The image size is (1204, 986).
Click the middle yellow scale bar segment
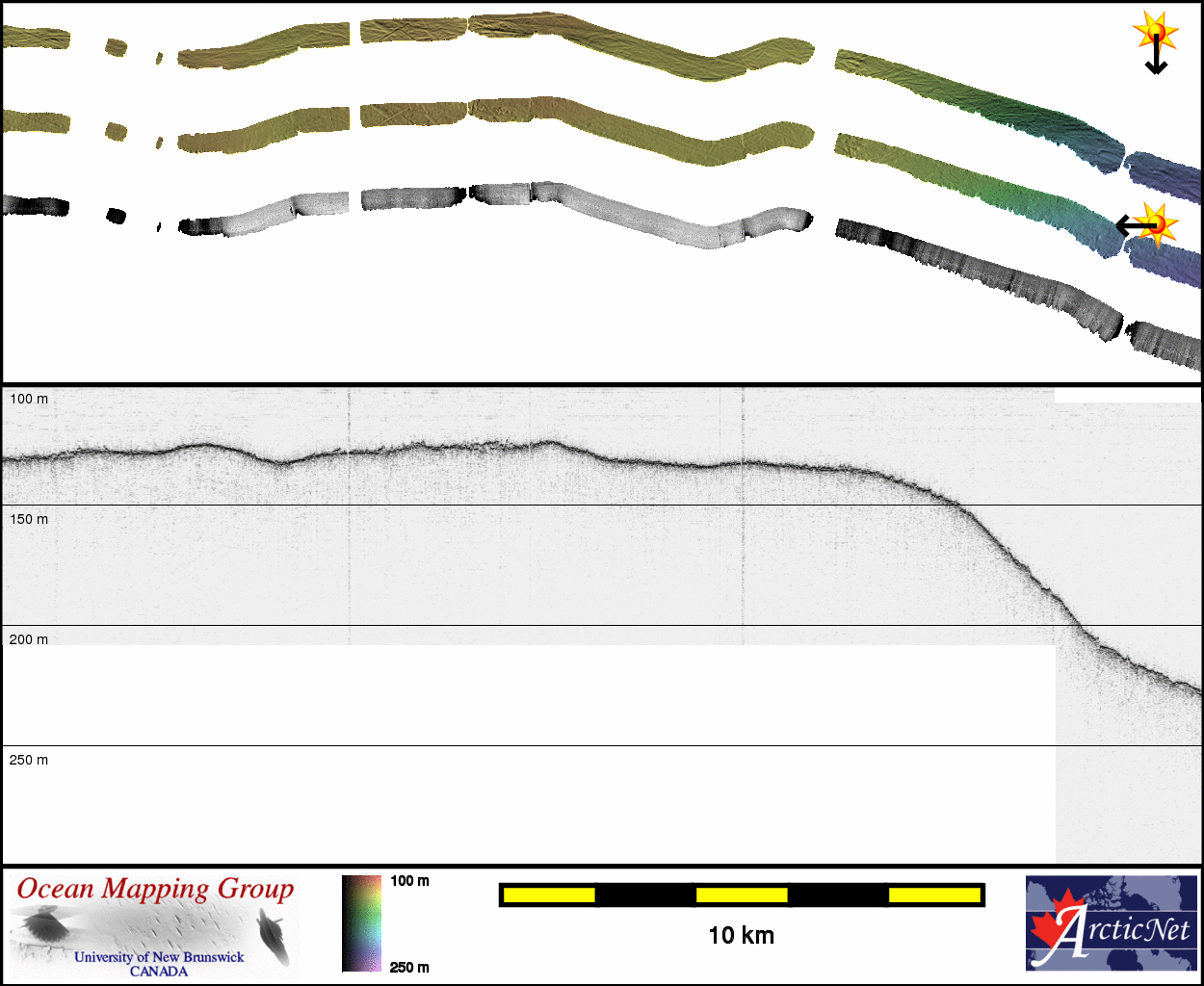pos(741,895)
